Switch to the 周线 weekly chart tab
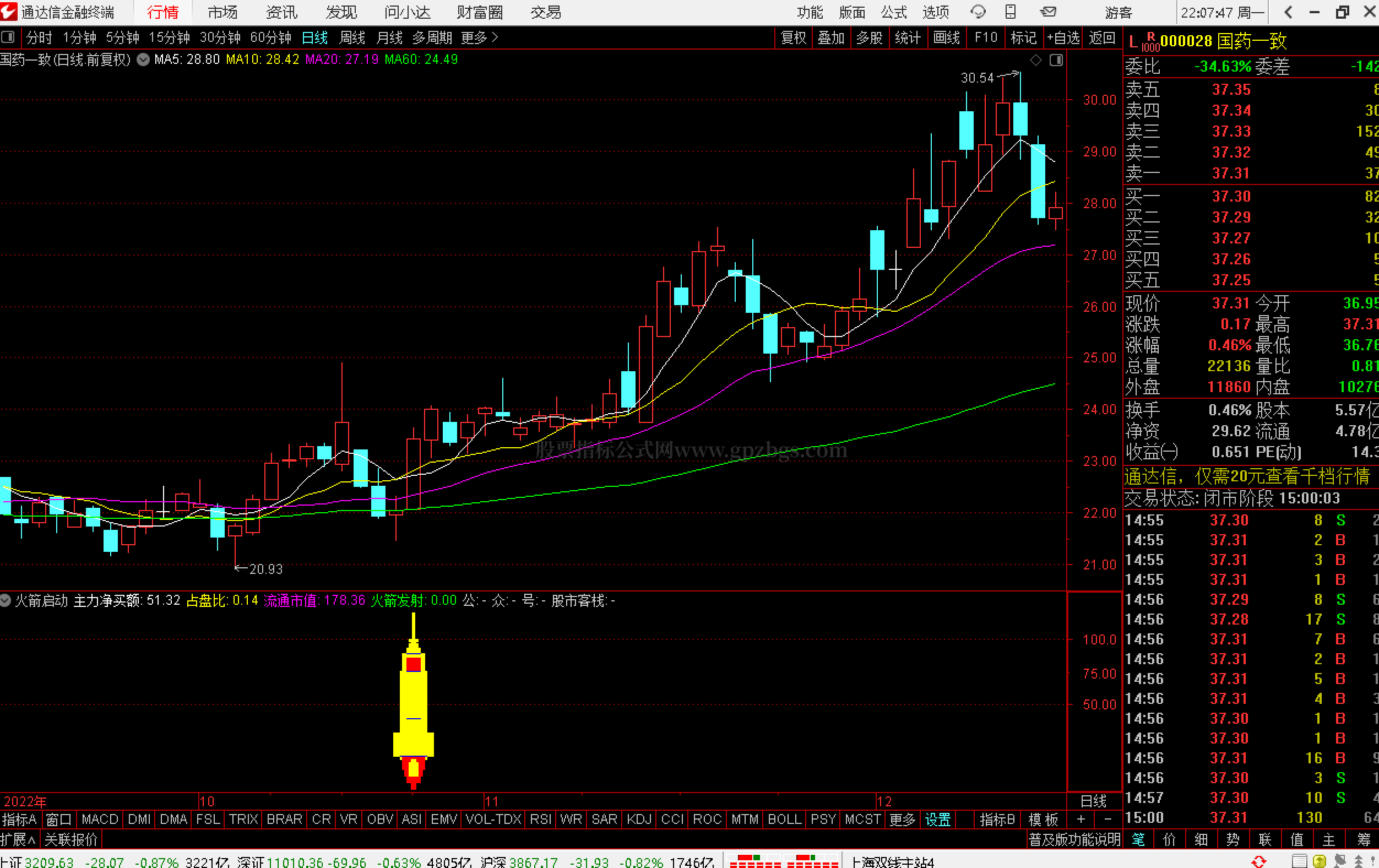 (352, 38)
